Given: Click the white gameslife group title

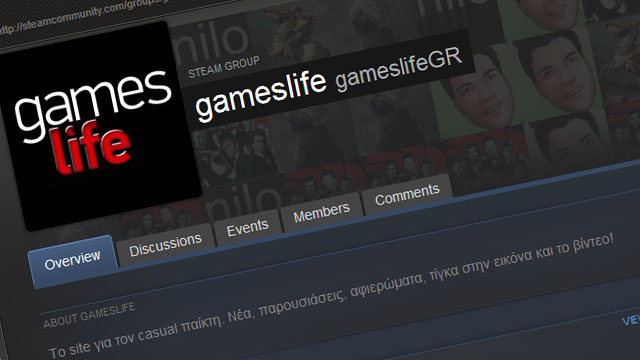Looking at the screenshot, I should pyautogui.click(x=261, y=93).
